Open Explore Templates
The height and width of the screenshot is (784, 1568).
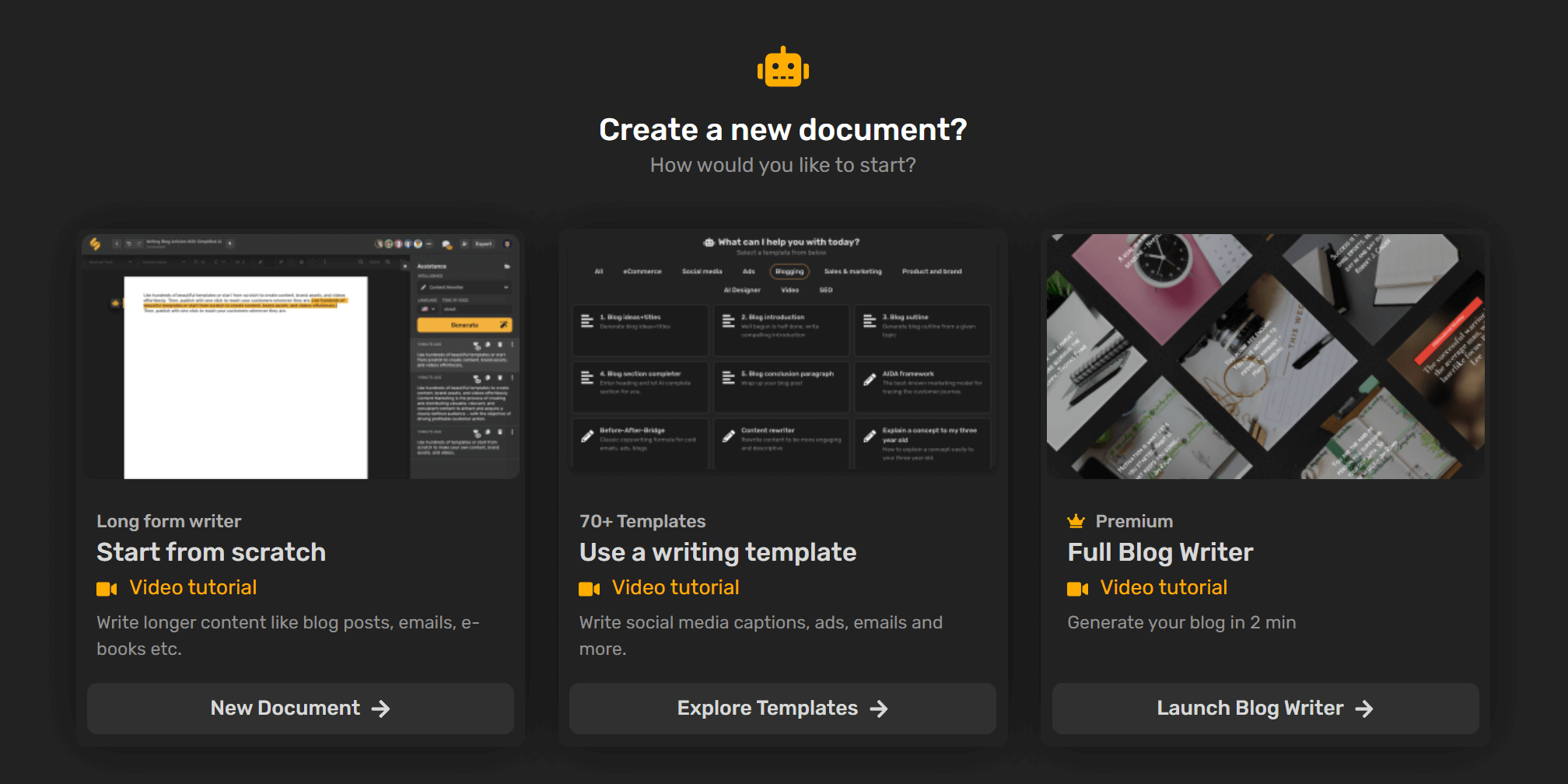[x=782, y=709]
